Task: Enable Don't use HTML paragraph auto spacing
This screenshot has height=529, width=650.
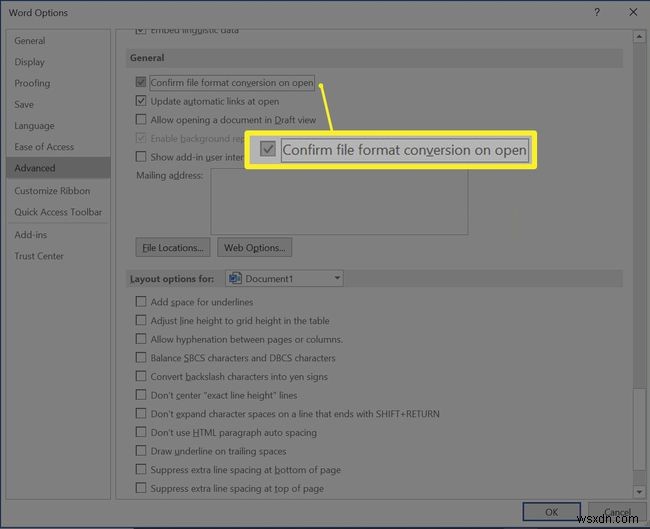Action: [141, 432]
